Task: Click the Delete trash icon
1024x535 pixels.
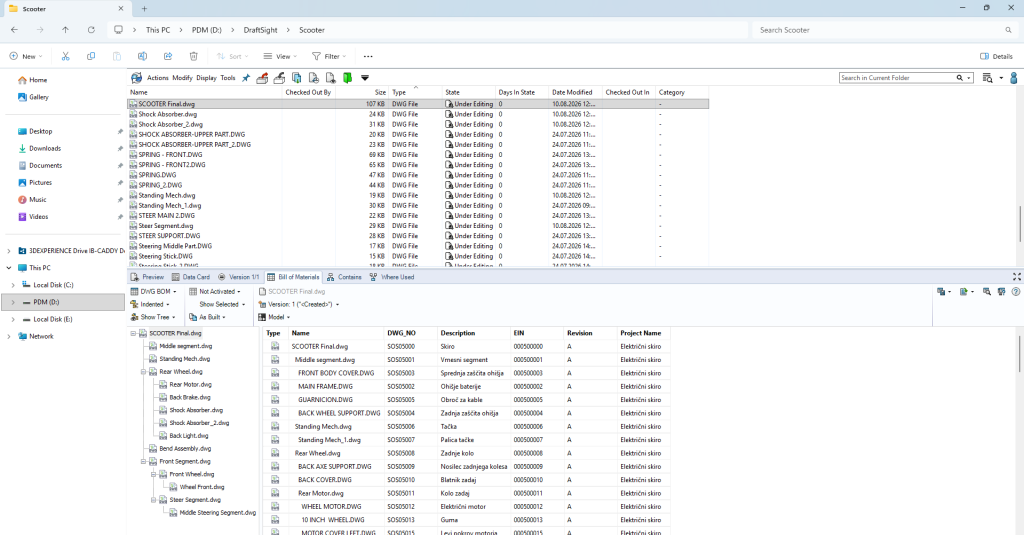Action: tap(193, 56)
